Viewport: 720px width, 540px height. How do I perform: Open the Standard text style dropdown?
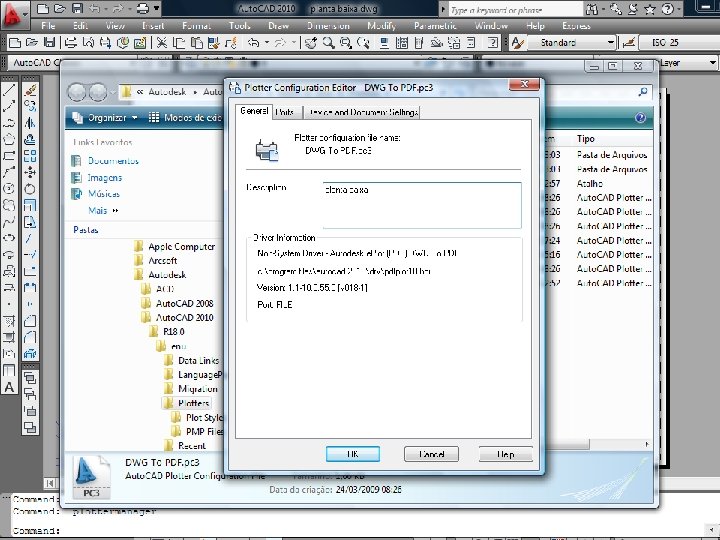610,43
